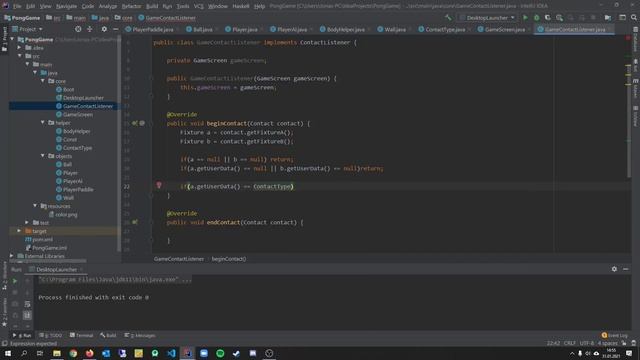Build project with the hammer icon
This screenshot has width=640, height=360.
pos(448,18)
